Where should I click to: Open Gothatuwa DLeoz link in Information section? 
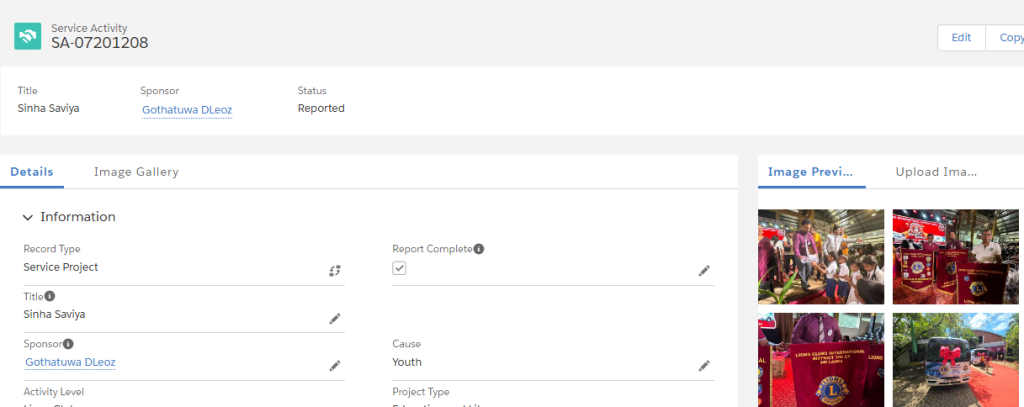point(71,362)
